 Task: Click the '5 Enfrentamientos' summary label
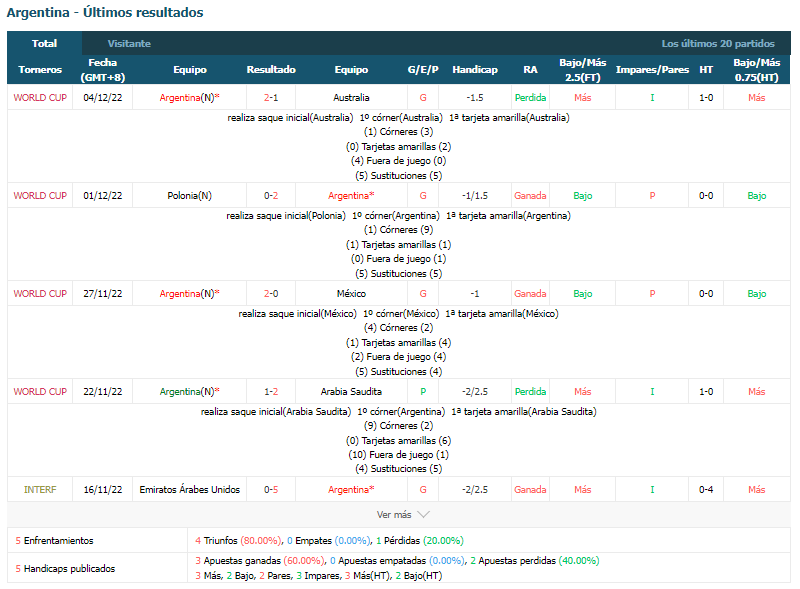point(54,541)
